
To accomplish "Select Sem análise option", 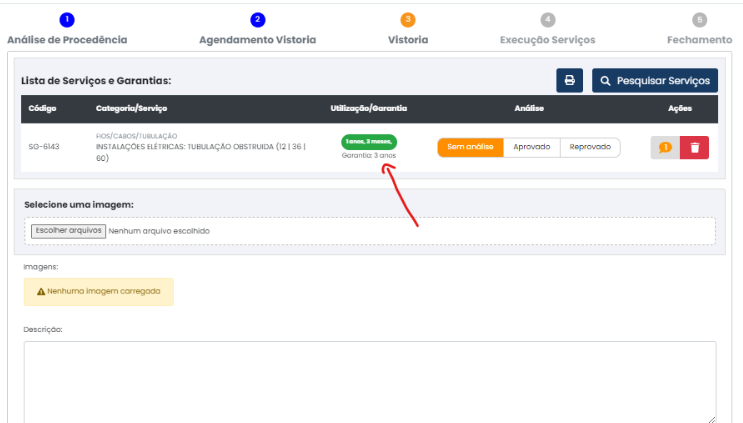I will [470, 147].
